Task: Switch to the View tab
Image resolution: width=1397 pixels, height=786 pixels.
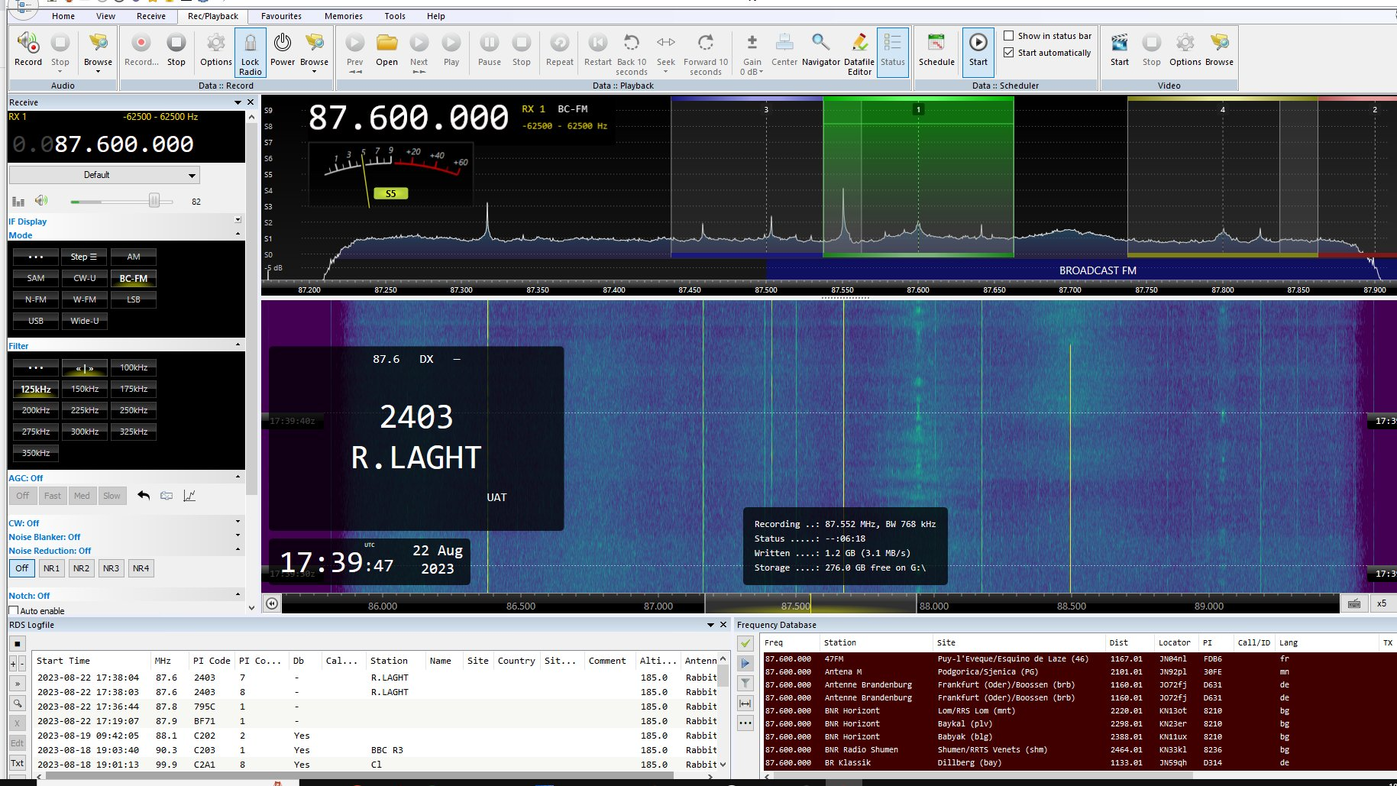Action: coord(105,16)
